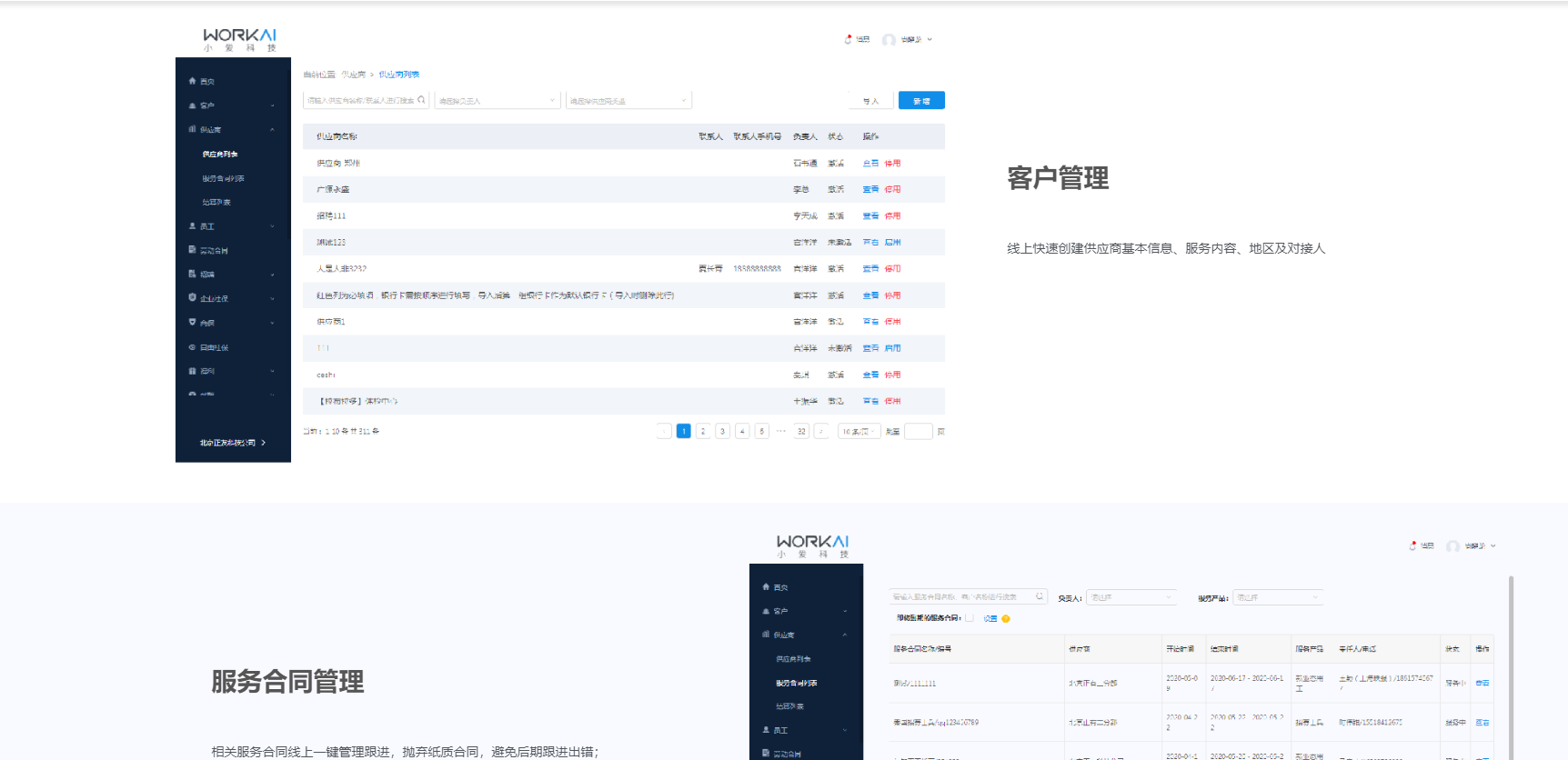Click 启用 link in 测试123 row
This screenshot has width=1568, height=760.
click(x=892, y=242)
